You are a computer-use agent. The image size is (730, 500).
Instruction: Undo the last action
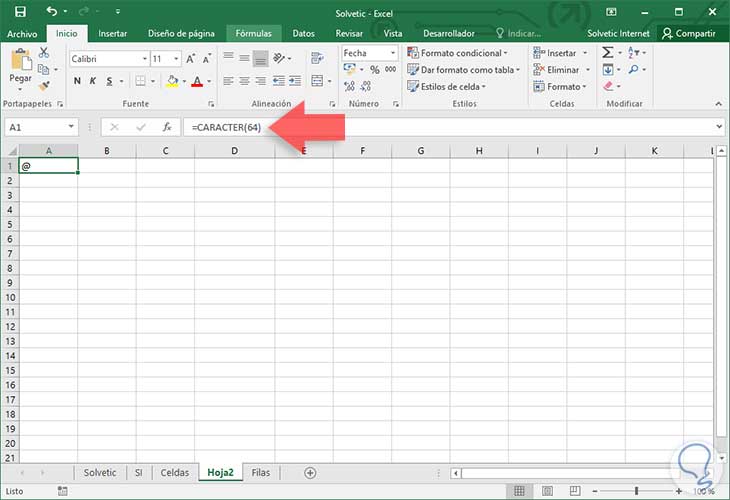click(x=52, y=11)
